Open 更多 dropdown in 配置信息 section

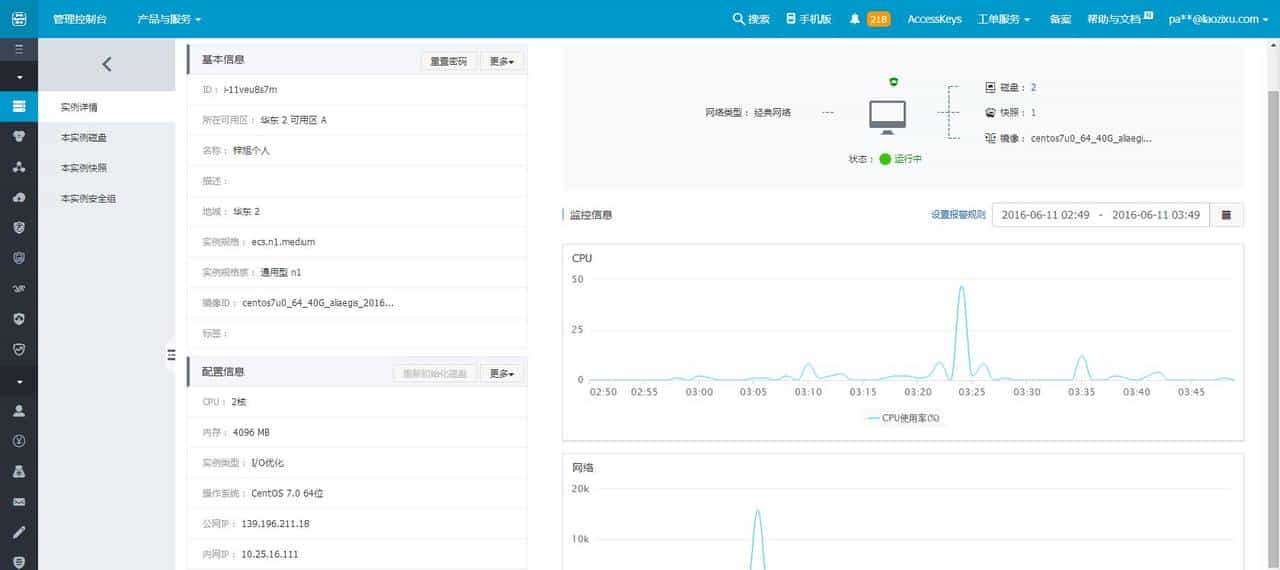click(x=502, y=373)
